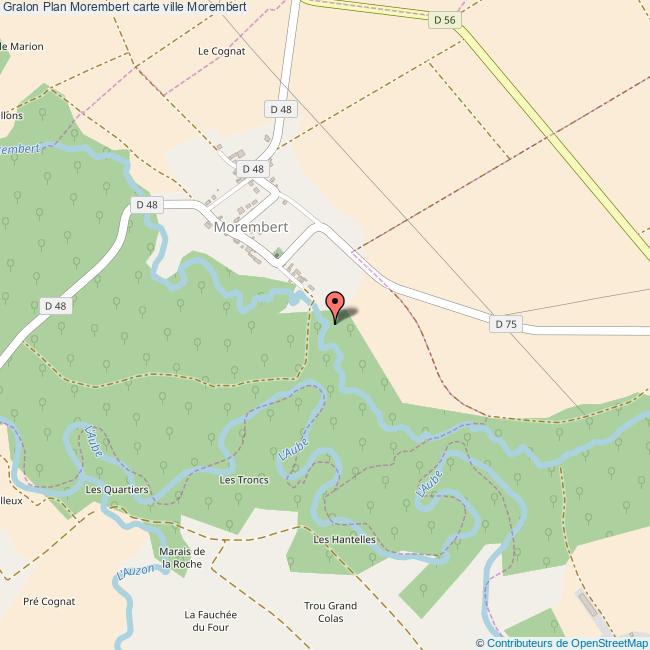
Task: Click the D 48 shield near Le Cognat
Action: pyautogui.click(x=281, y=109)
